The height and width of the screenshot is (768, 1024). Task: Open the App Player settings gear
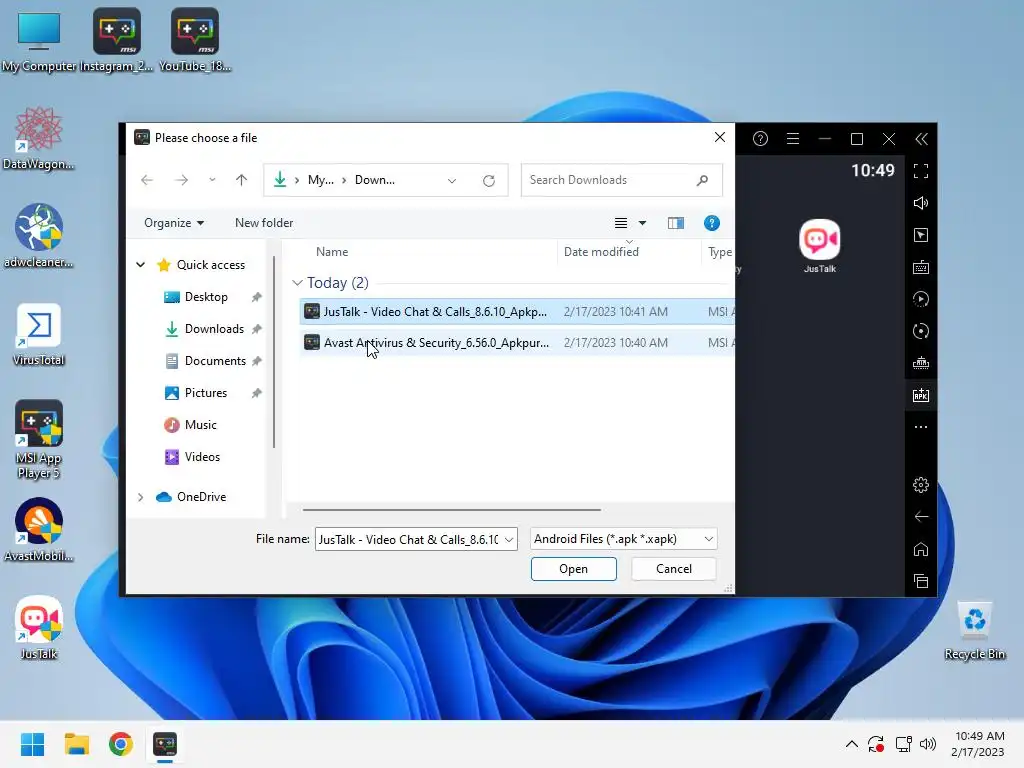pyautogui.click(x=921, y=485)
